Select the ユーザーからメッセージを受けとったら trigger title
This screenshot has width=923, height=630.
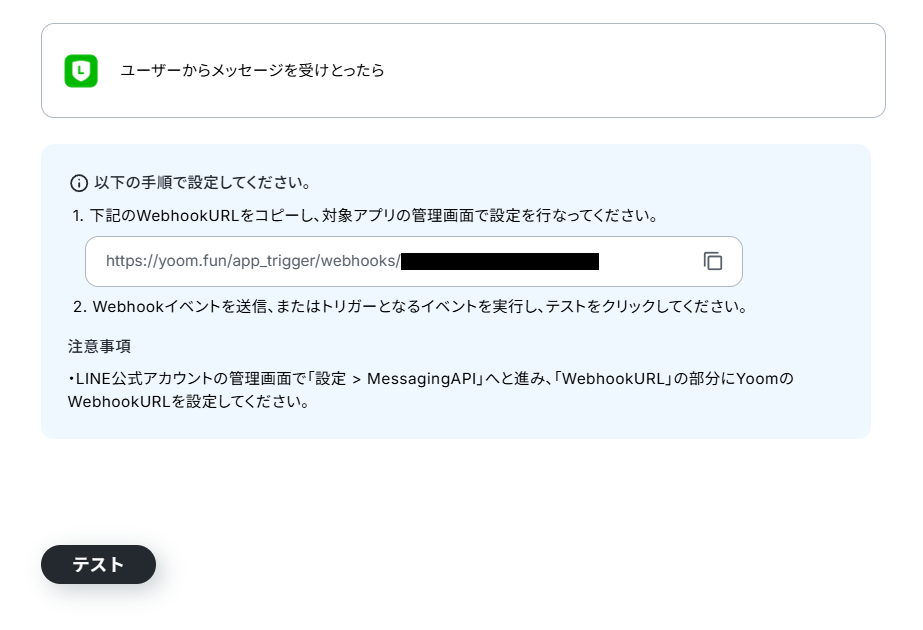(x=253, y=71)
